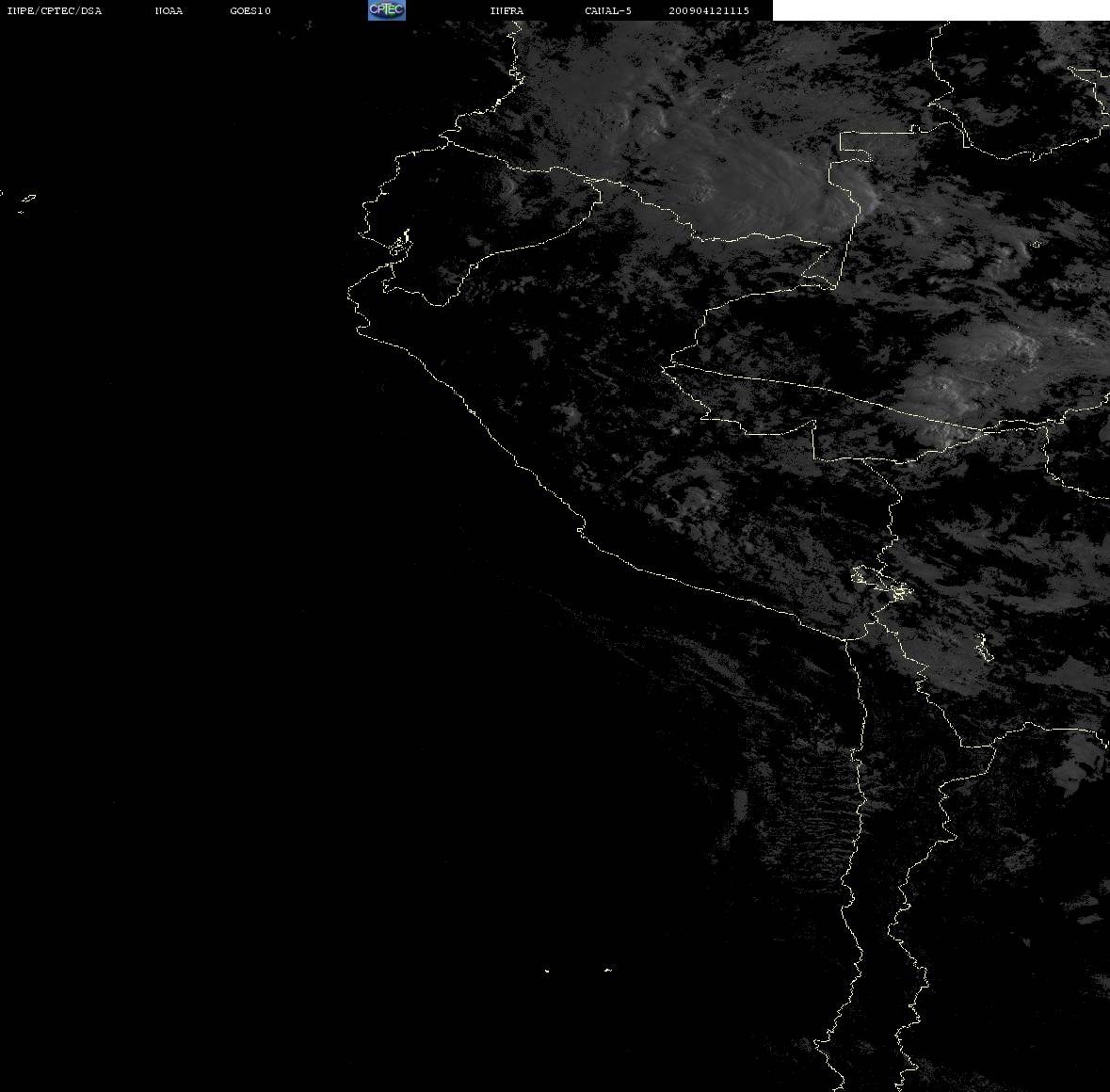Click the right small white island dot near bottom
This screenshot has width=1110, height=1092.
coord(608,970)
